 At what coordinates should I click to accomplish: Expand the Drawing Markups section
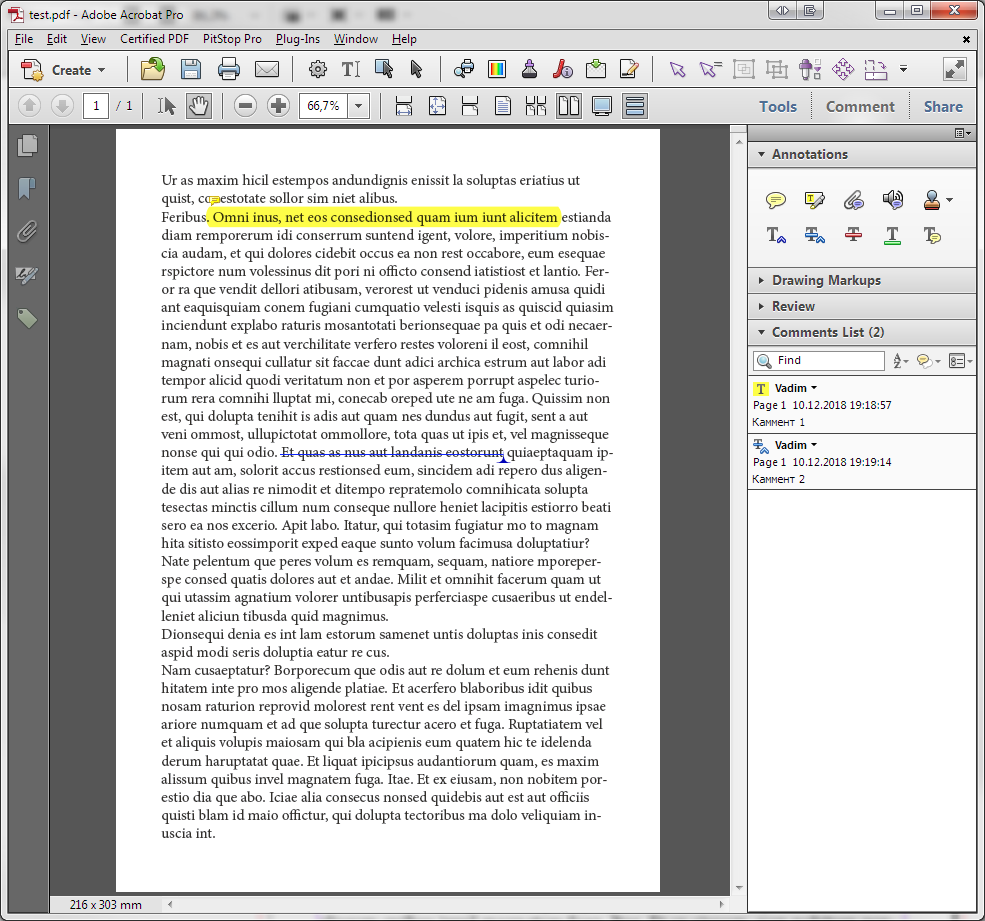point(825,280)
